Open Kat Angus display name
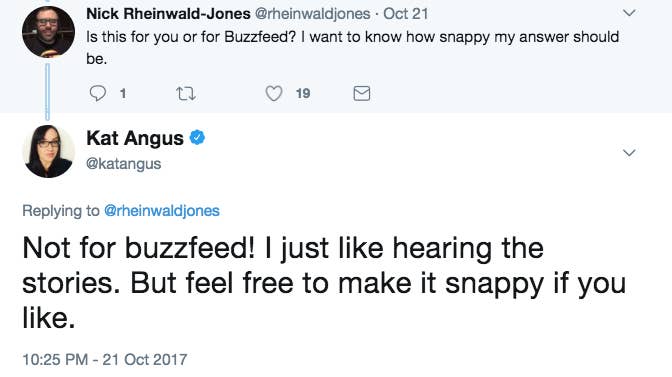The image size is (672, 377). coord(135,138)
